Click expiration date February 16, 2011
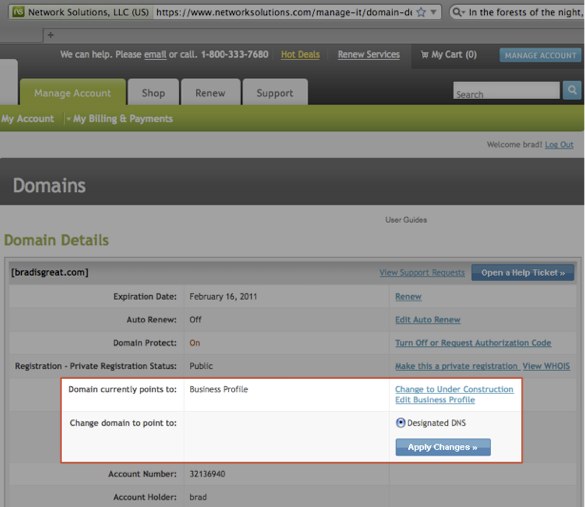 pyautogui.click(x=223, y=297)
